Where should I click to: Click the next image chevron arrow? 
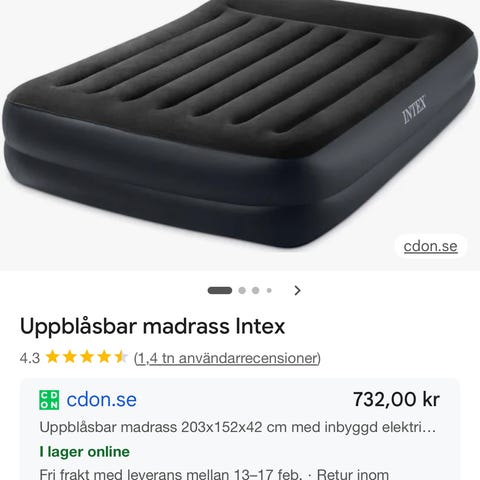point(297,291)
